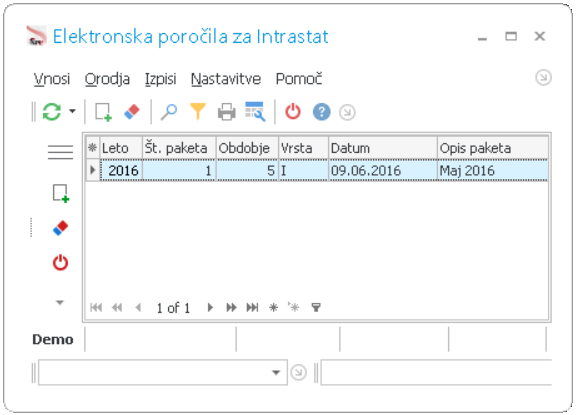The width and height of the screenshot is (576, 415).
Task: Click the bottom right empty input field
Action: pyautogui.click(x=436, y=372)
